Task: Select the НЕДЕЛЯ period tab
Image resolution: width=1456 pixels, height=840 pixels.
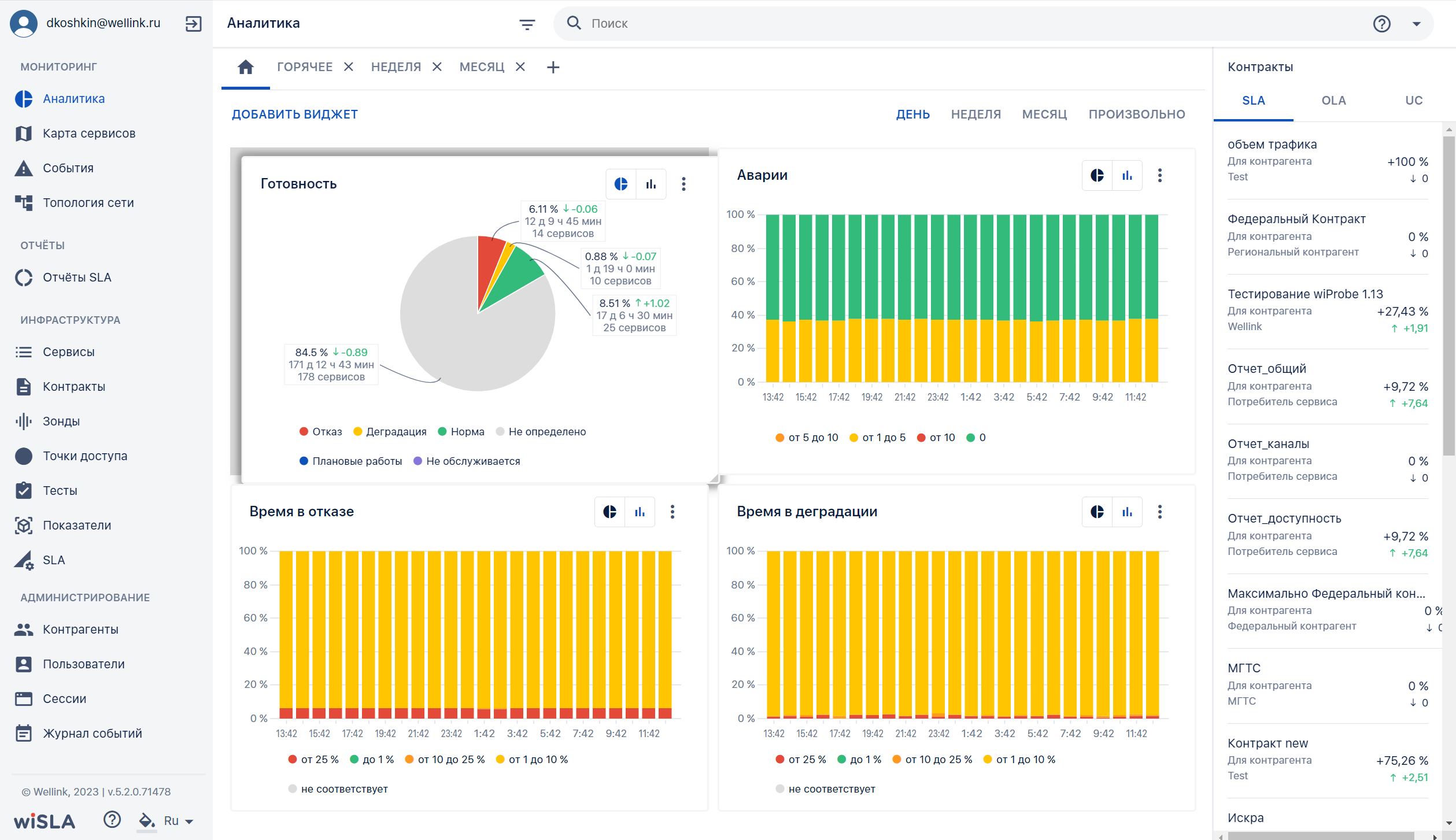Action: point(975,114)
